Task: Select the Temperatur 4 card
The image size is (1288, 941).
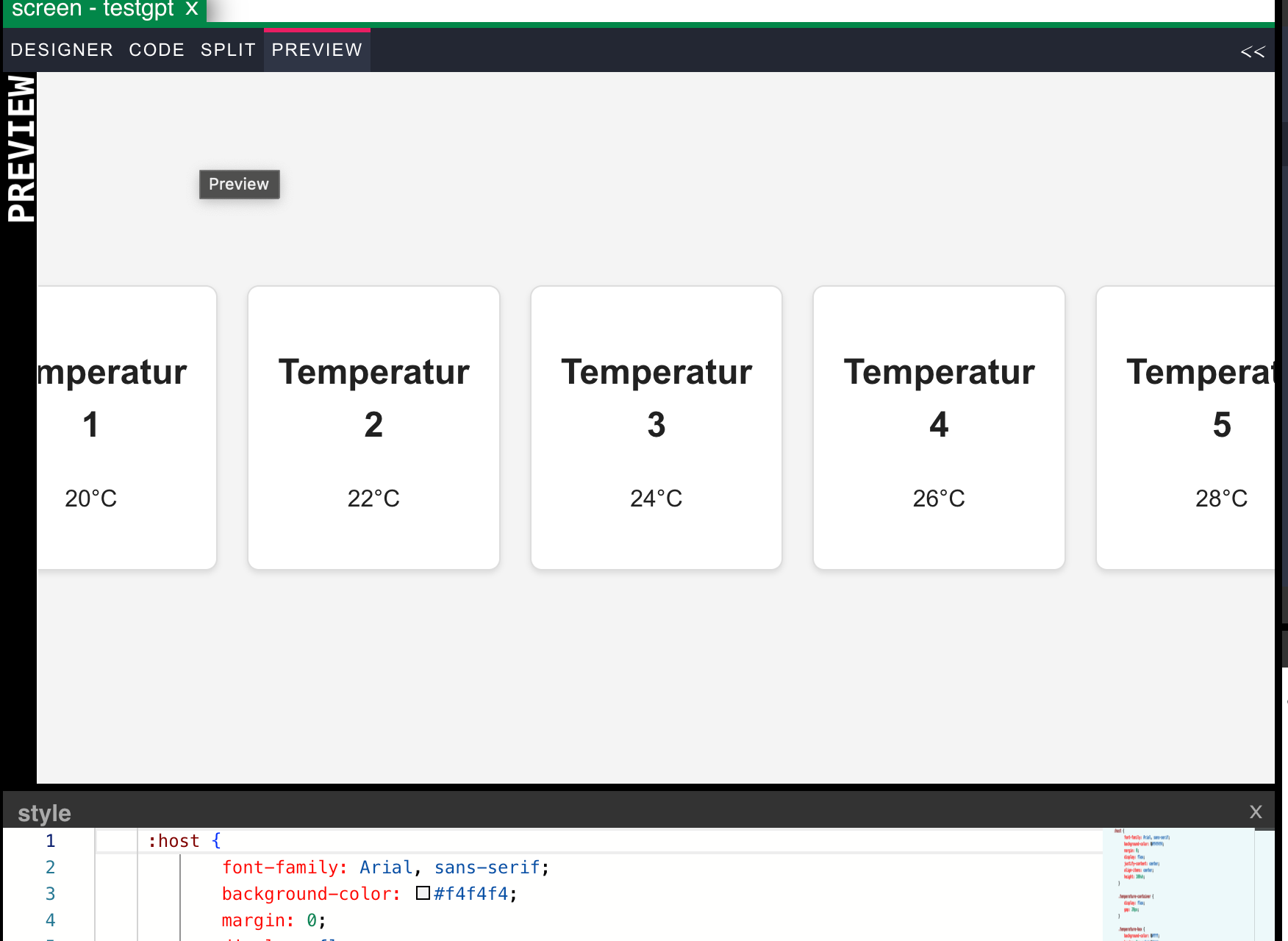Action: coord(938,427)
